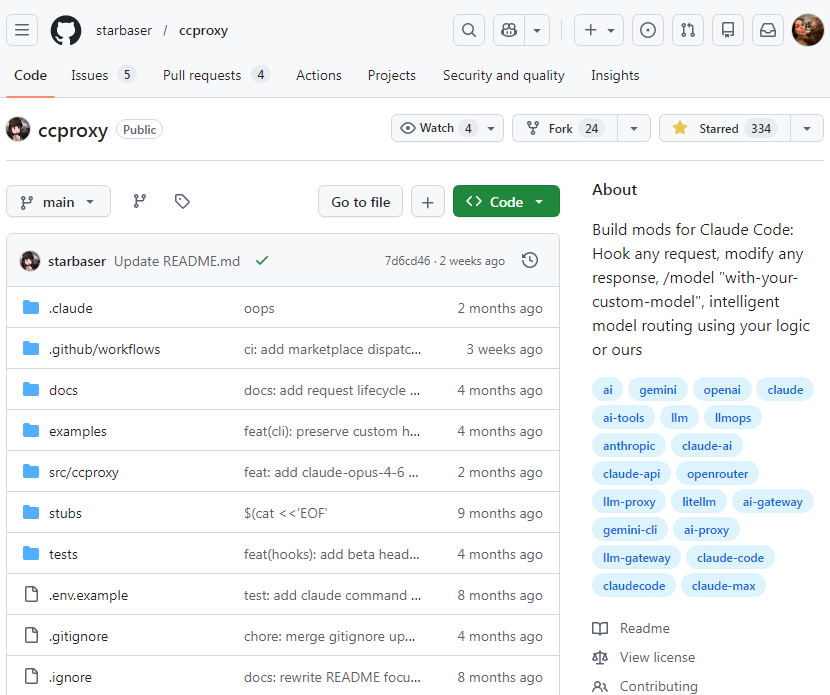The width and height of the screenshot is (830, 695).
Task: Open the Insights tab
Action: [x=615, y=75]
